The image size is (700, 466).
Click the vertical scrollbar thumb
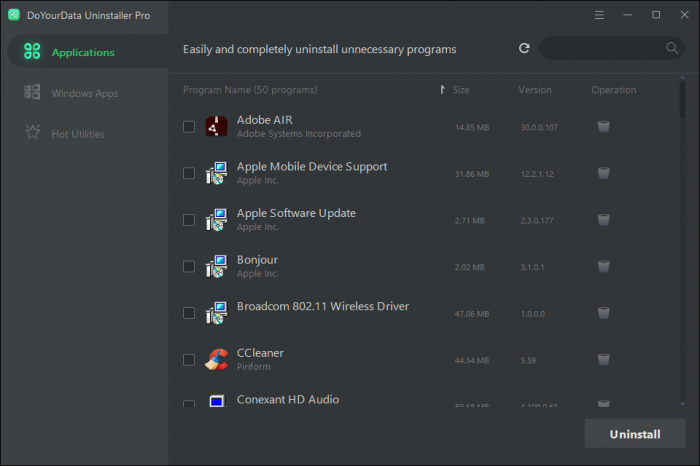point(682,99)
